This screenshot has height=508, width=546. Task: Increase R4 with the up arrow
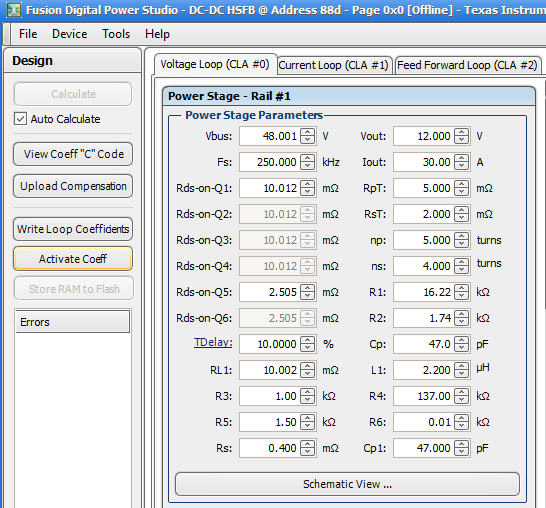461,392
